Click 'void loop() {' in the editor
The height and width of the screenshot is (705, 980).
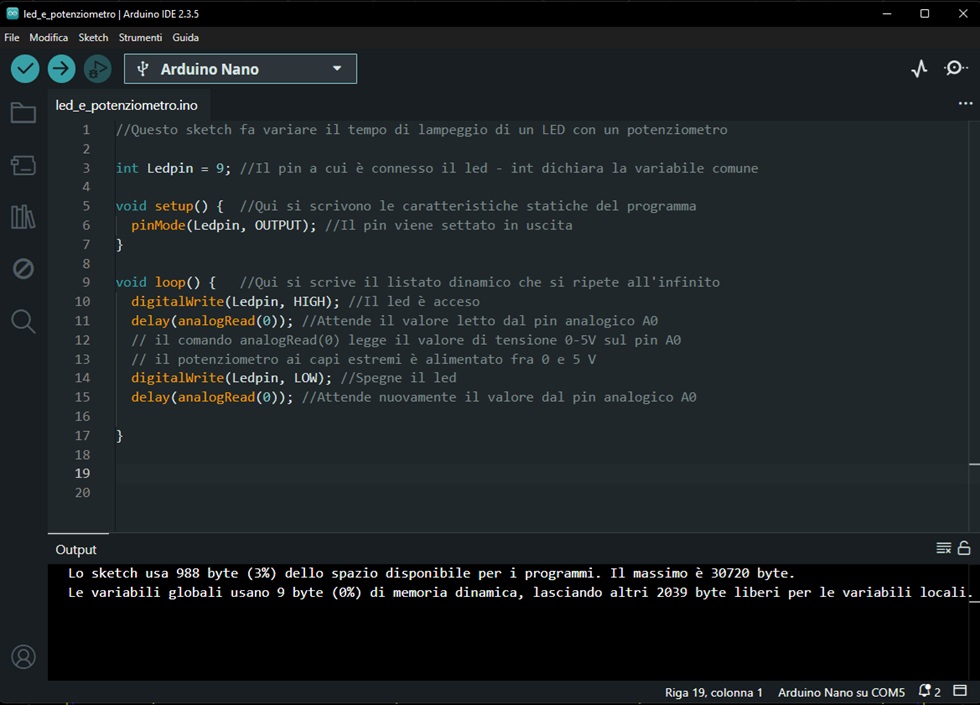[166, 282]
